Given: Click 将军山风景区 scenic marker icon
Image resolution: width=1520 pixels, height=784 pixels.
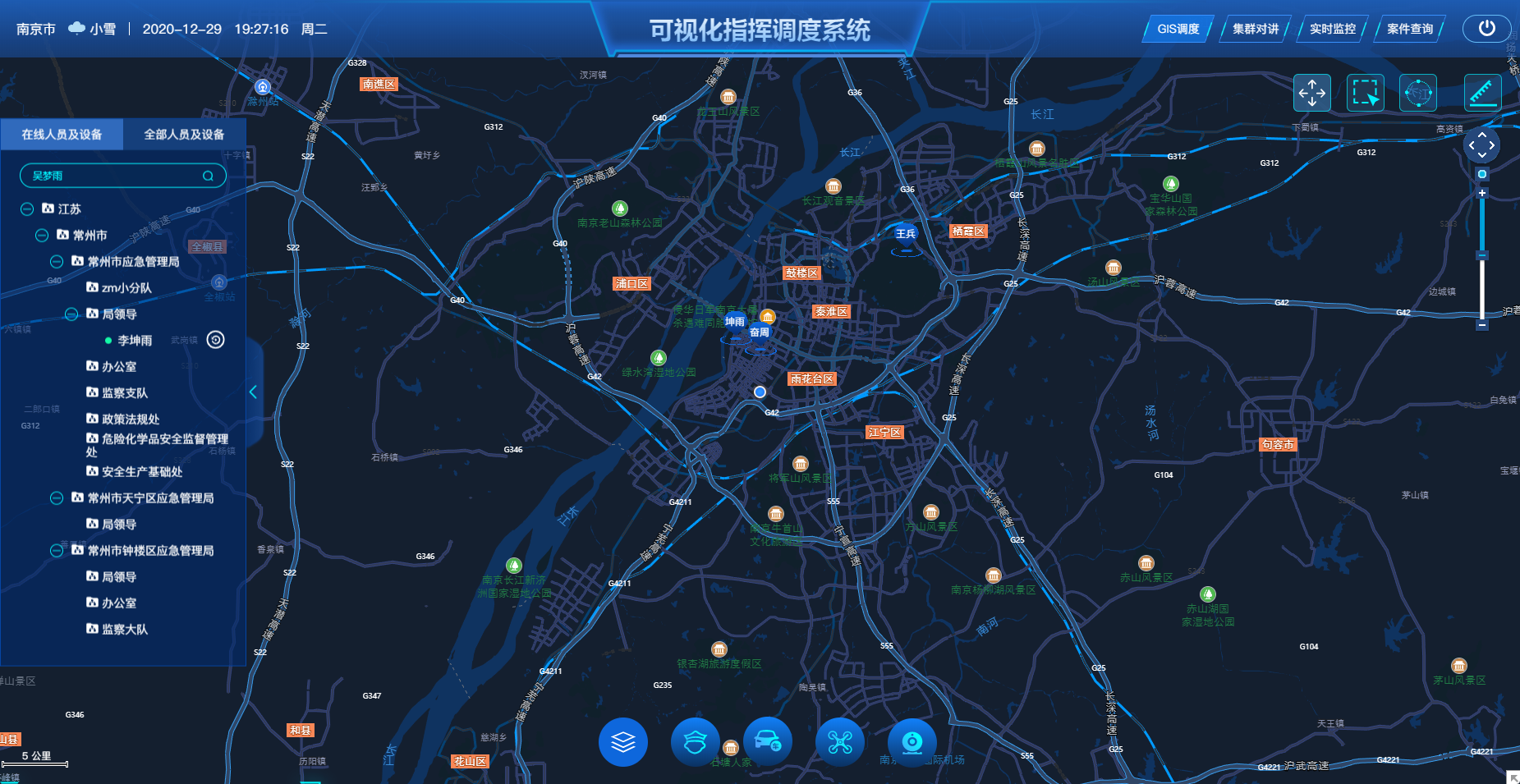Looking at the screenshot, I should (x=801, y=464).
